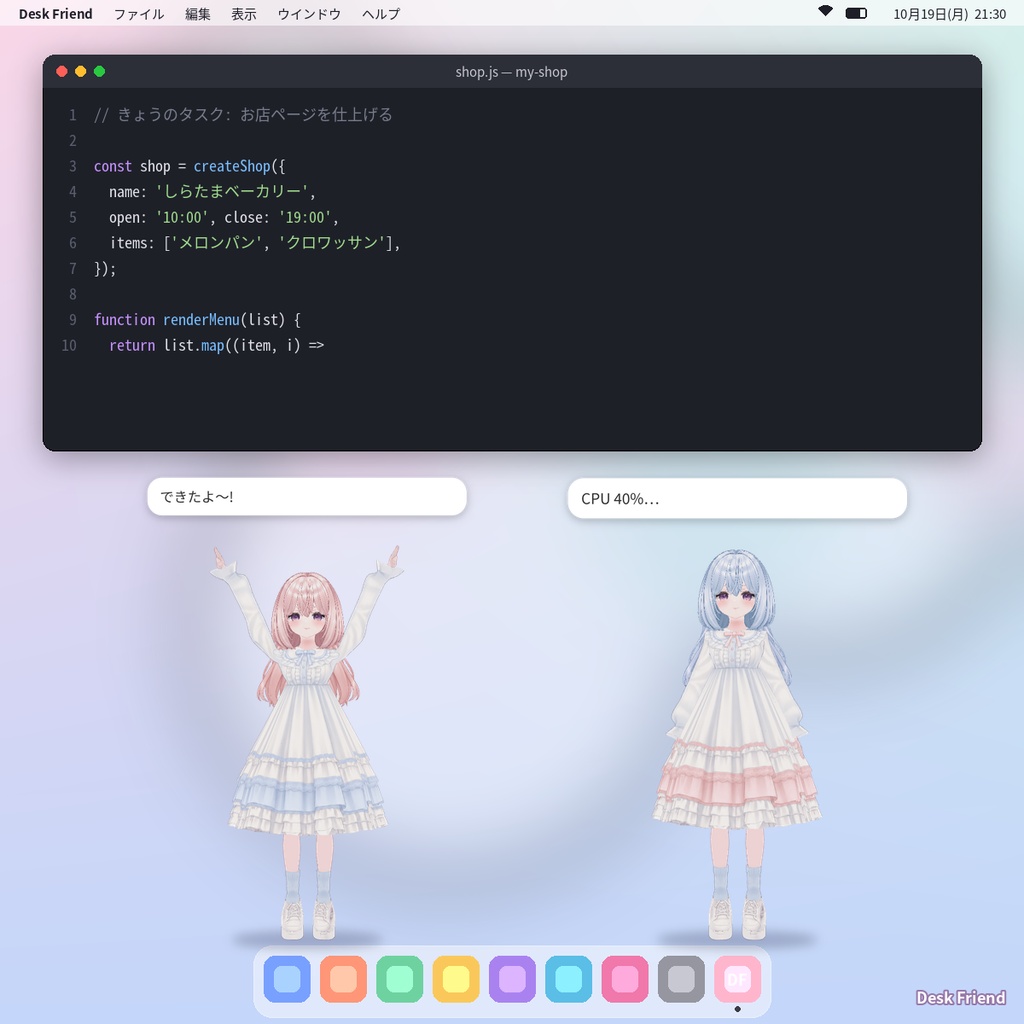Click line number 2 in the gutter

(x=72, y=140)
